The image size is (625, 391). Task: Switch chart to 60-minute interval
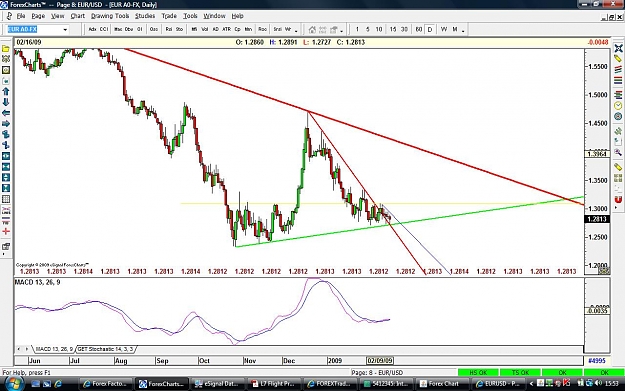click(419, 29)
